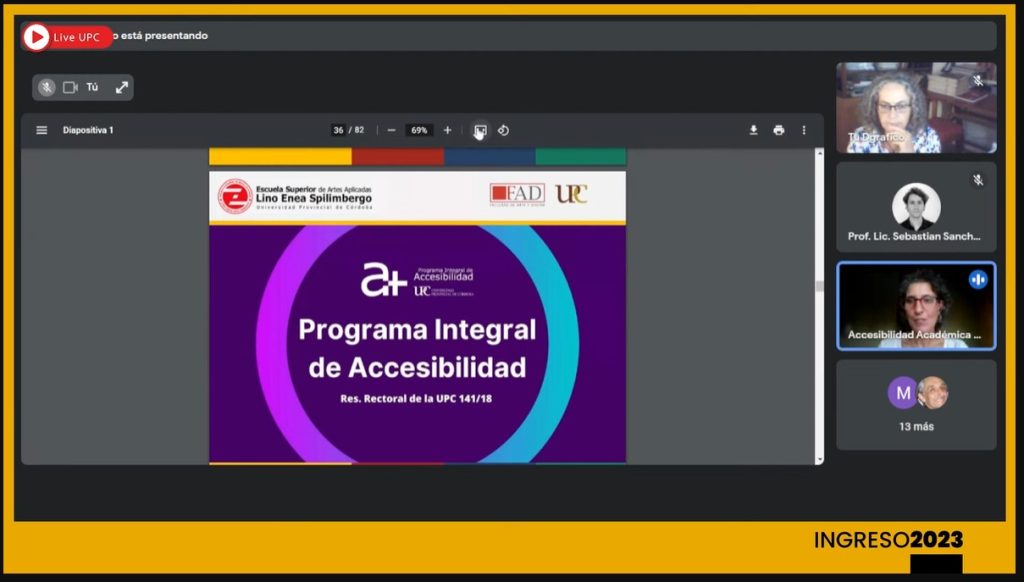The width and height of the screenshot is (1024, 582).
Task: Select the zoom in icon
Action: [x=446, y=129]
